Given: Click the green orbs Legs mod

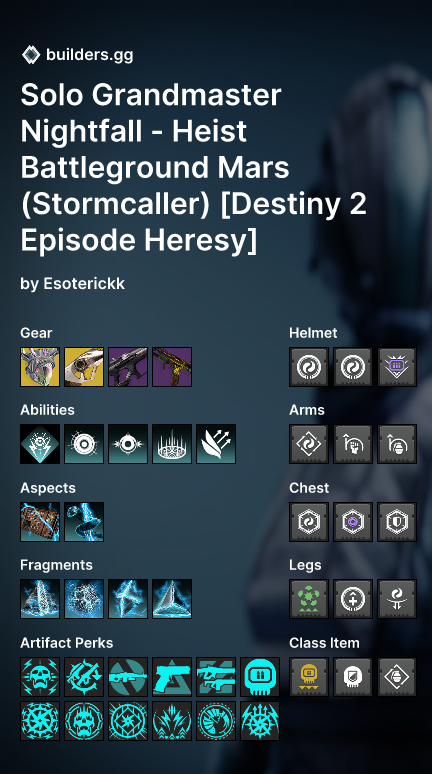Looking at the screenshot, I should (x=309, y=599).
